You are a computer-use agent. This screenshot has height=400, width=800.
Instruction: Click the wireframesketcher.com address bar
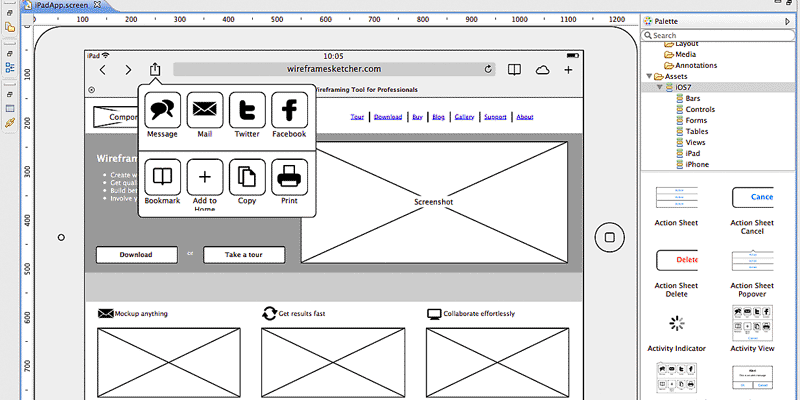click(x=334, y=69)
